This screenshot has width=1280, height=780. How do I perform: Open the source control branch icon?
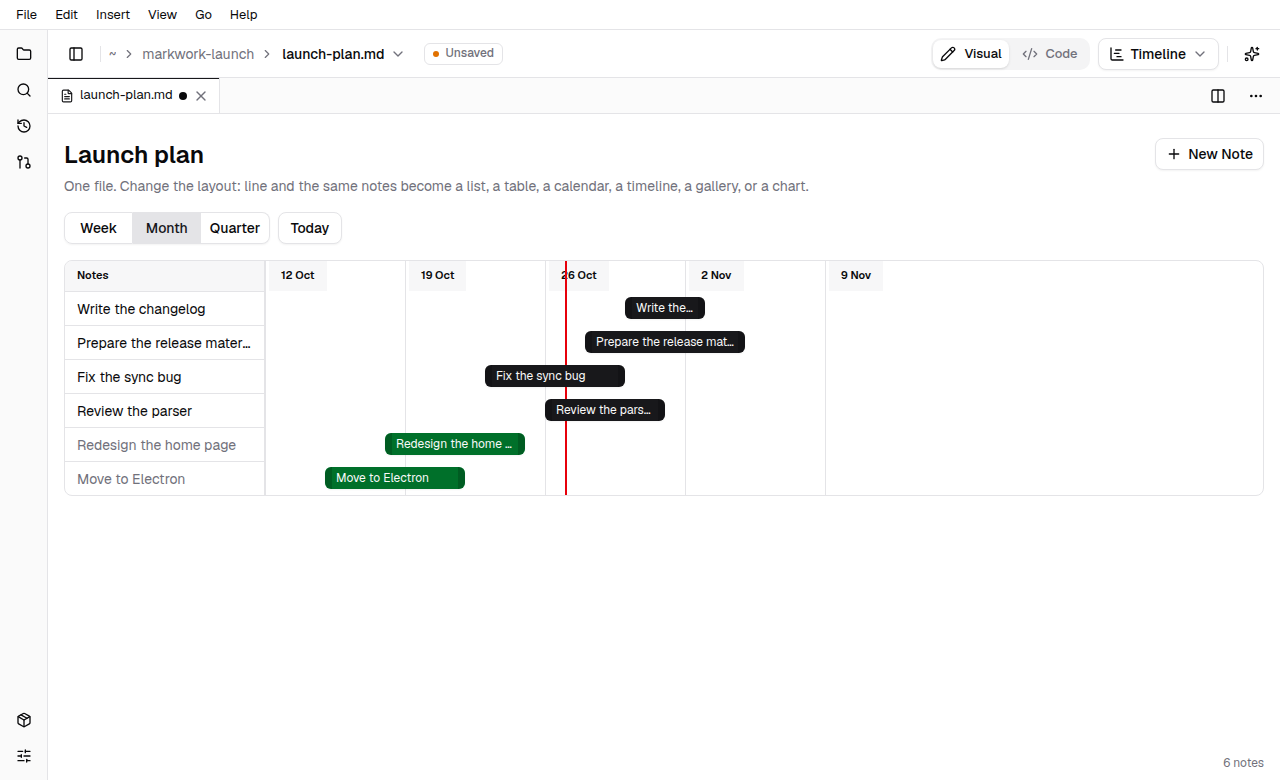24,162
